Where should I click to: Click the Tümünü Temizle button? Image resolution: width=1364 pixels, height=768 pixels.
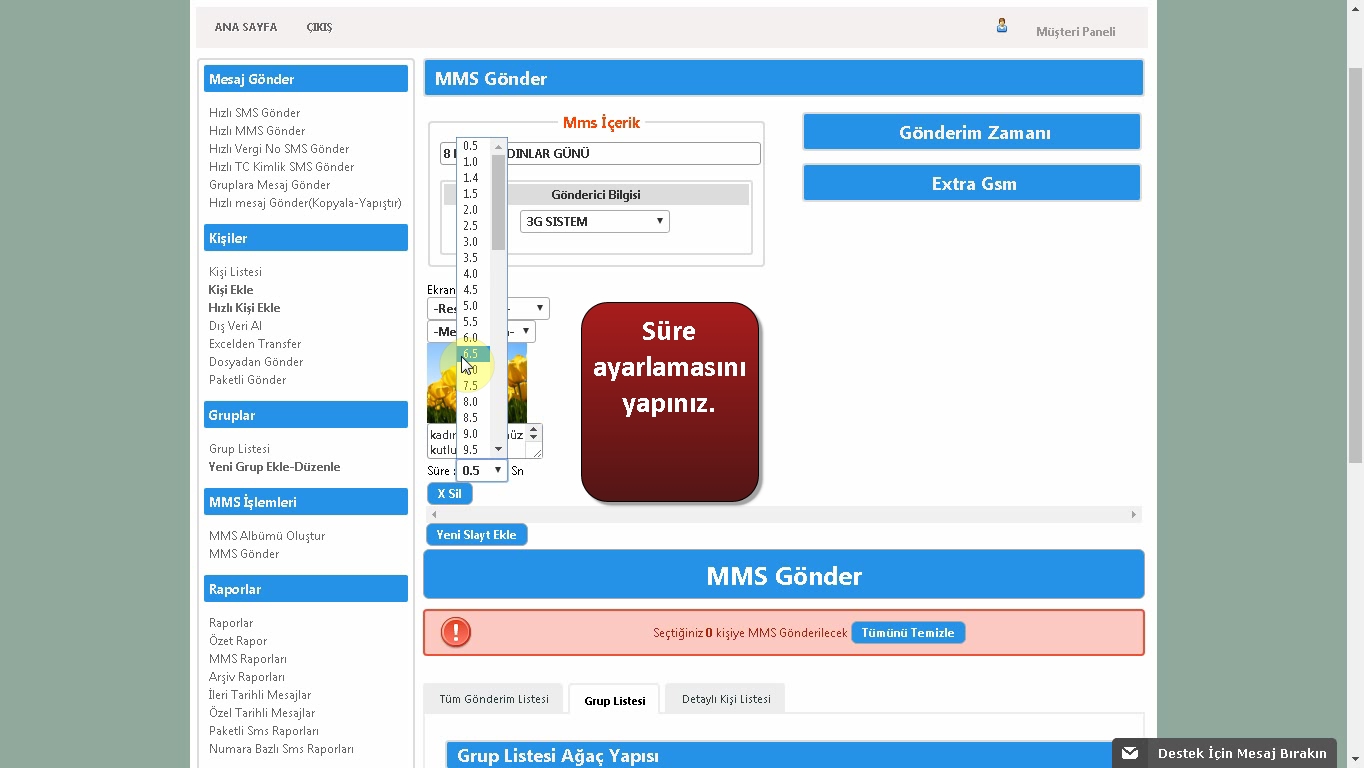[908, 633]
